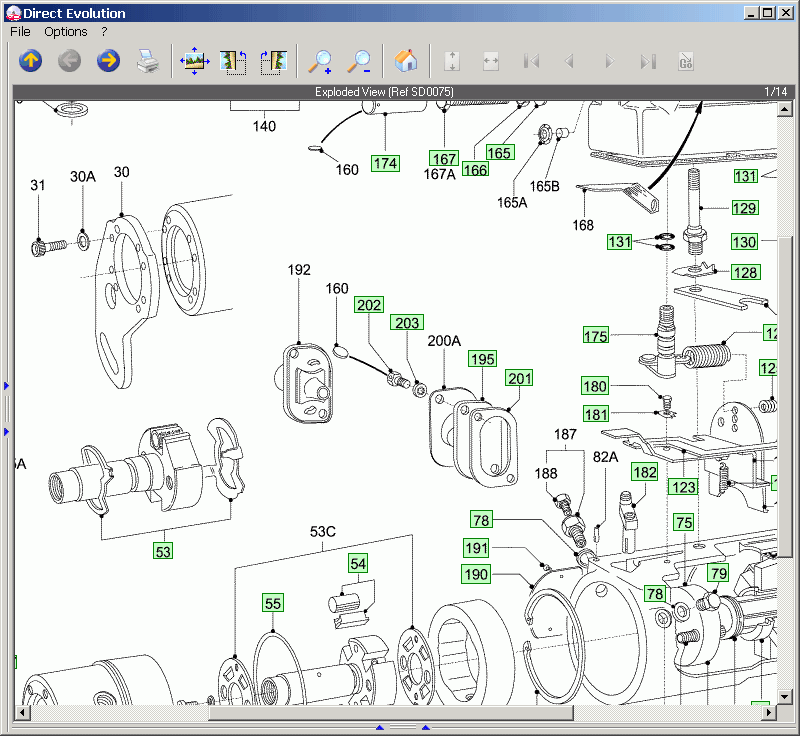800x736 pixels.
Task: Go up a level with the blue up arrow
Action: tap(30, 61)
